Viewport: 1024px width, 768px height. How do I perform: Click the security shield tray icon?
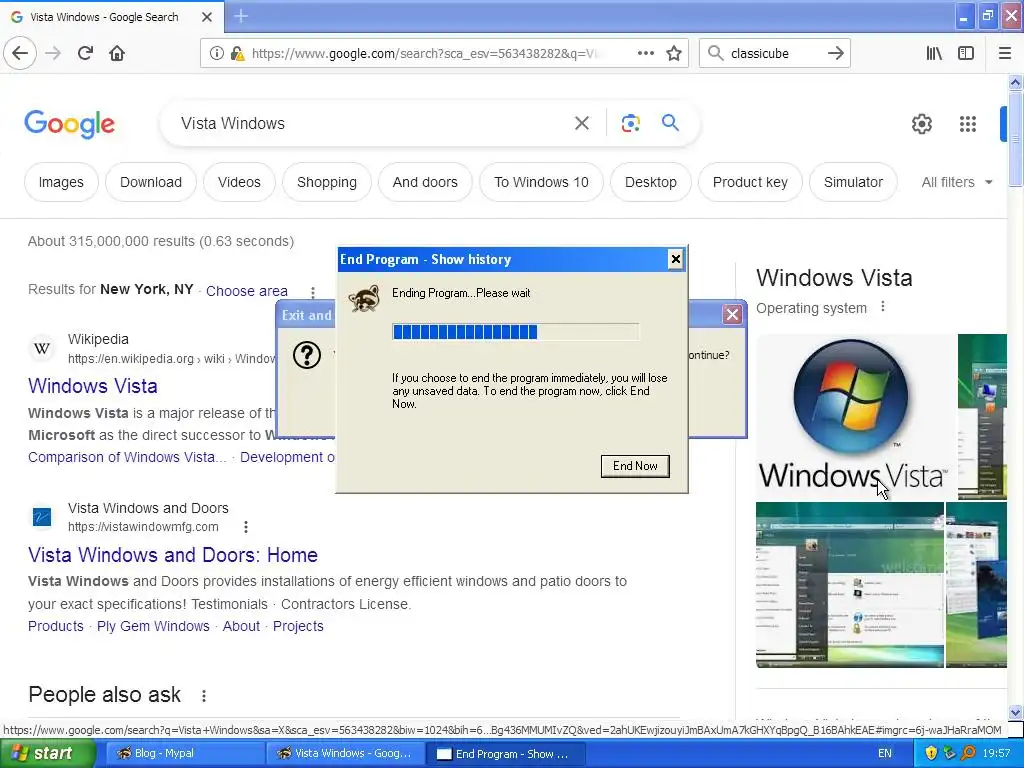pyautogui.click(x=931, y=753)
